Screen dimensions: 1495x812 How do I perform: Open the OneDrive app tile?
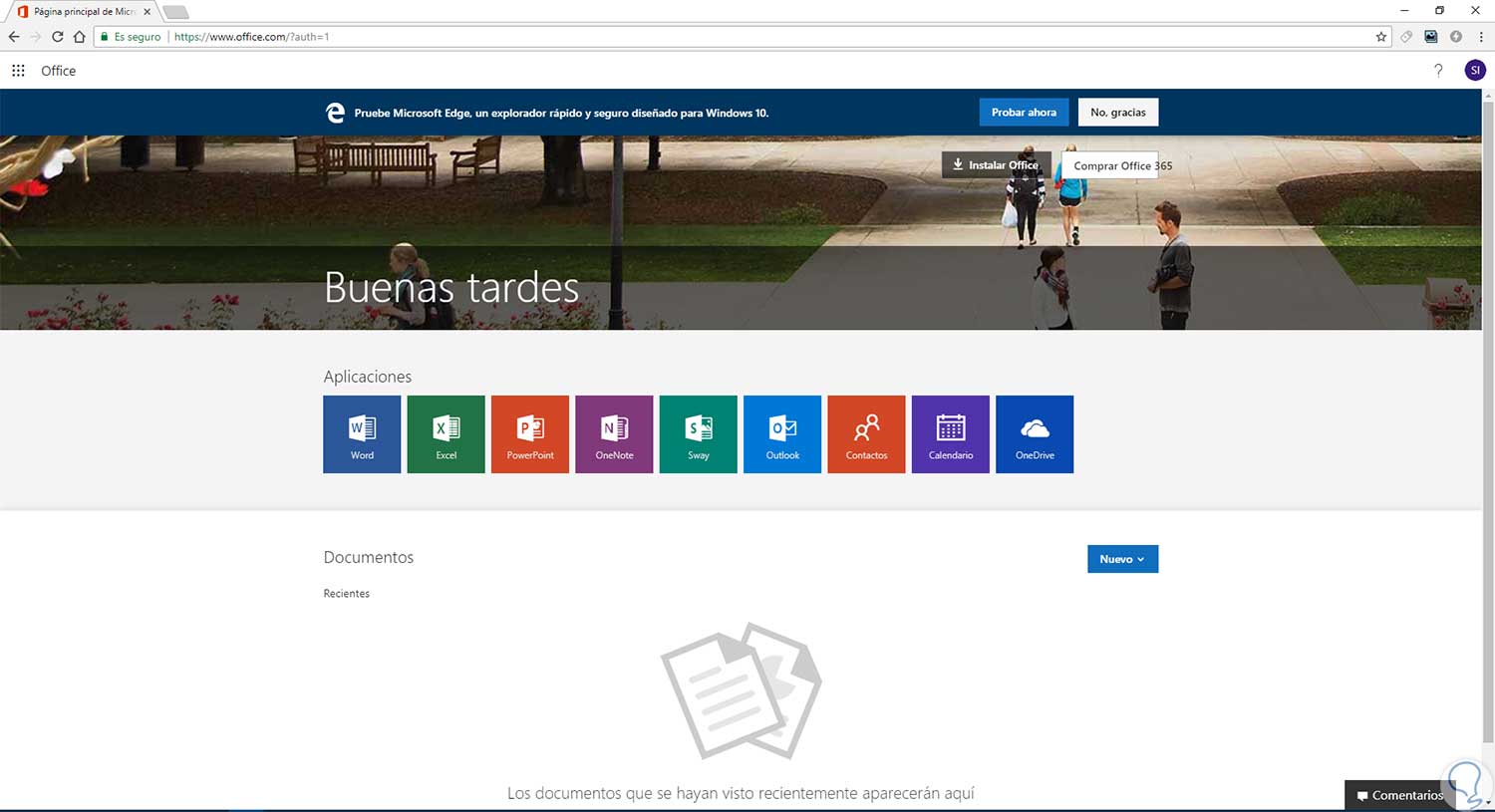click(x=1035, y=434)
